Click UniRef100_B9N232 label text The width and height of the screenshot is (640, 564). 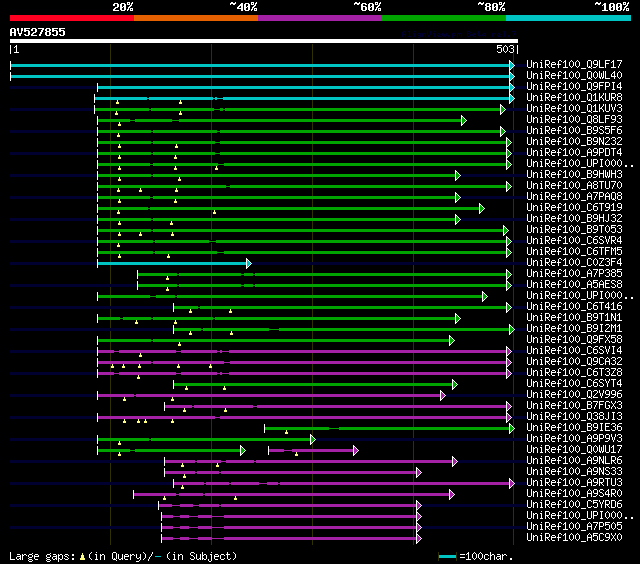(x=574, y=142)
